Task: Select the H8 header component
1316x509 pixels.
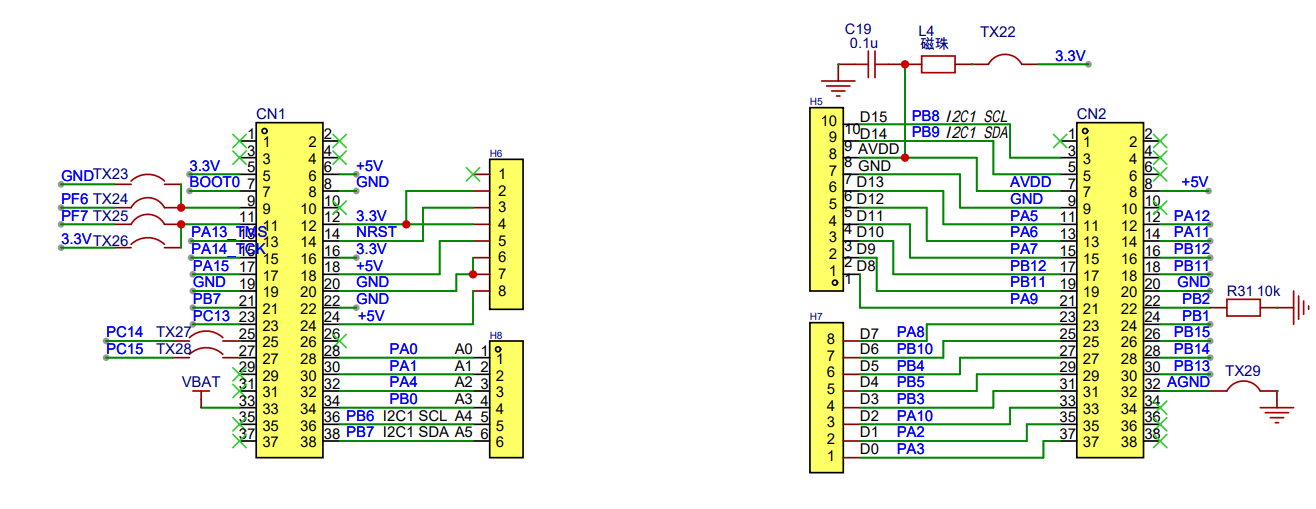Action: click(506, 400)
